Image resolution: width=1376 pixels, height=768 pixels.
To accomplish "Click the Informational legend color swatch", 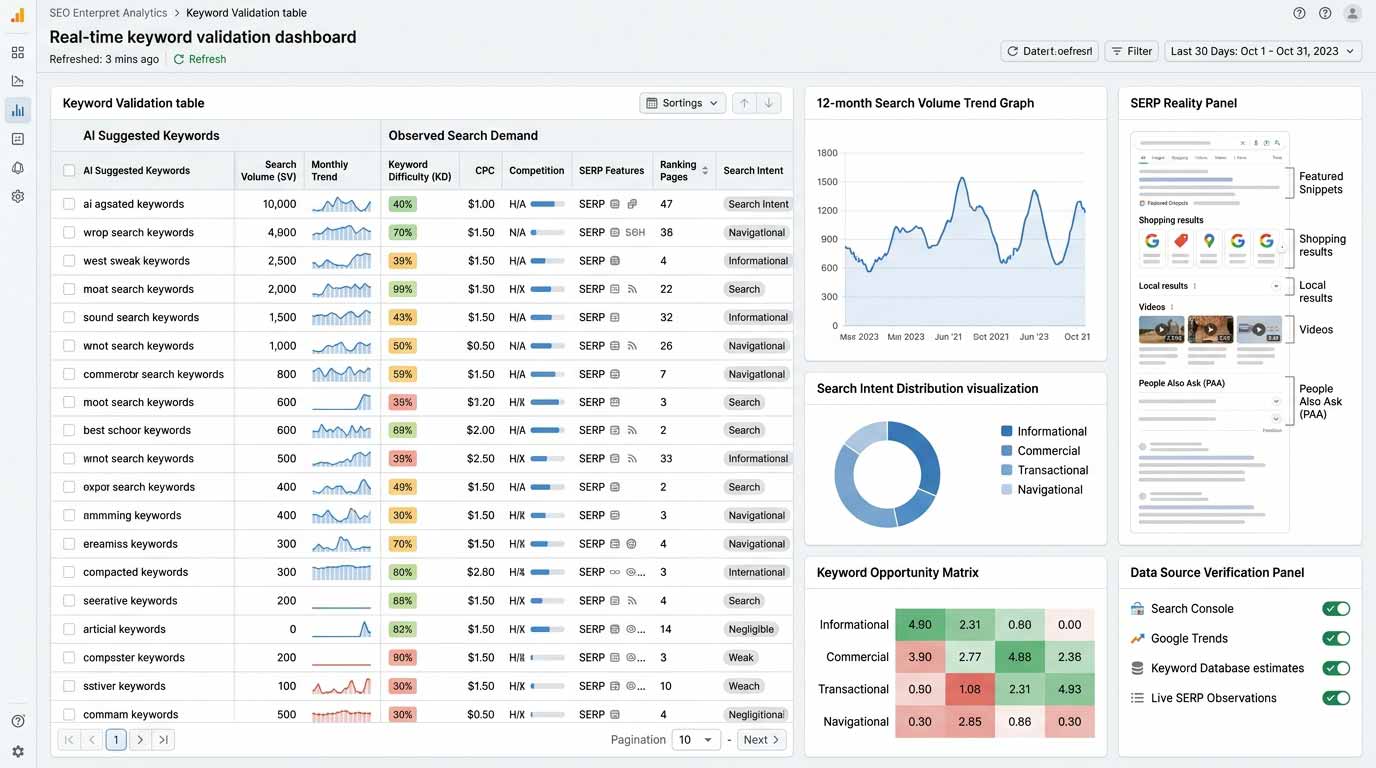I will pos(1007,432).
